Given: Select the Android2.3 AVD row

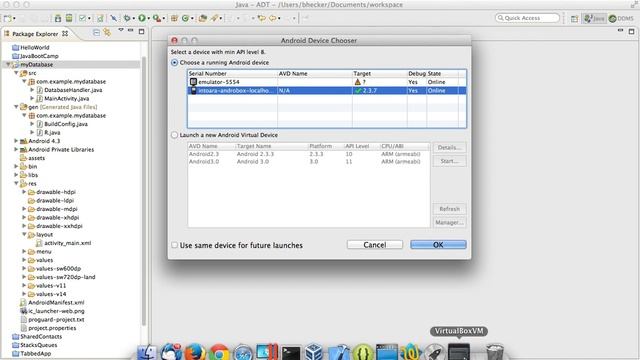Looking at the screenshot, I should click(309, 154).
